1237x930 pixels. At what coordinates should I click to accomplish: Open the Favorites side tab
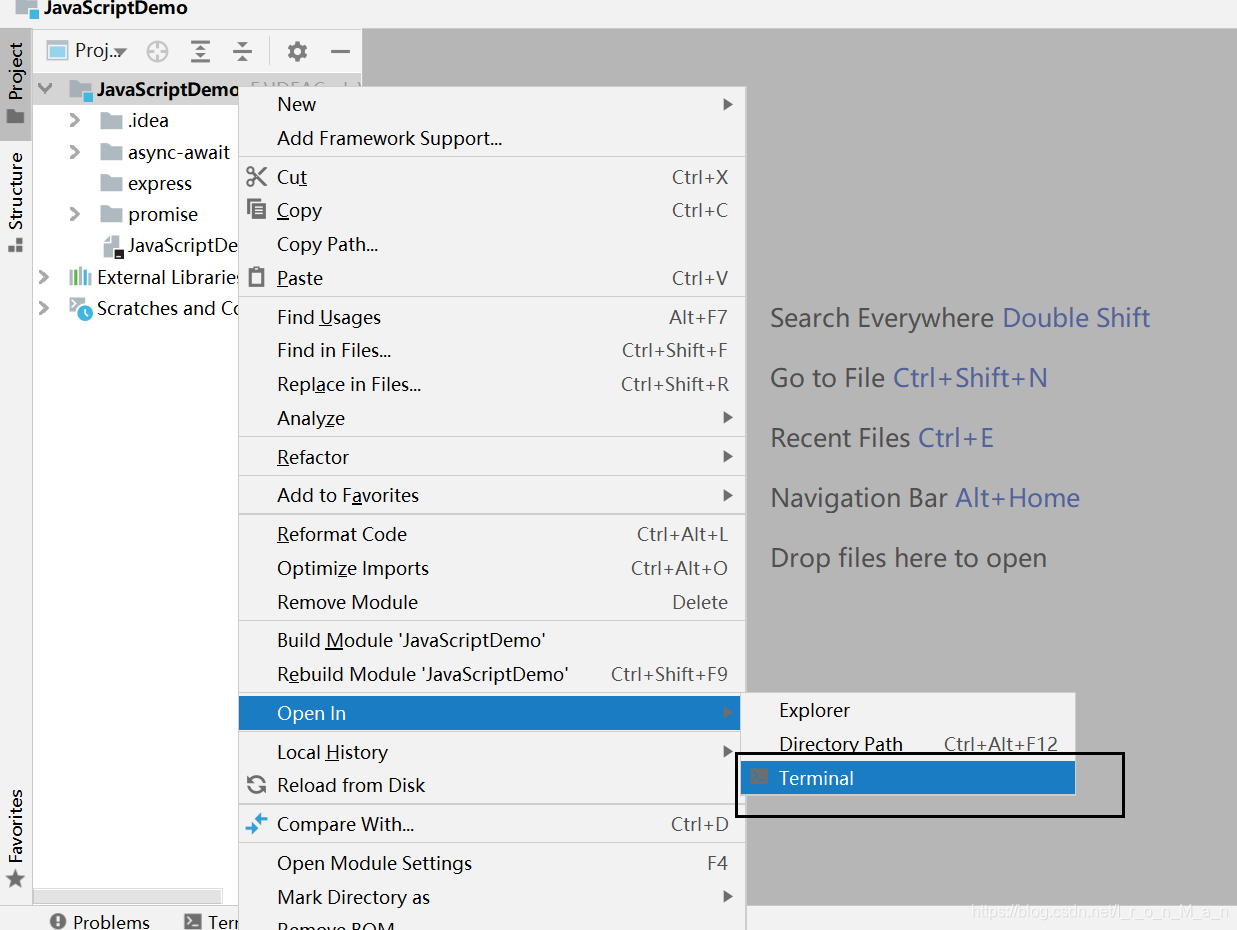point(15,838)
